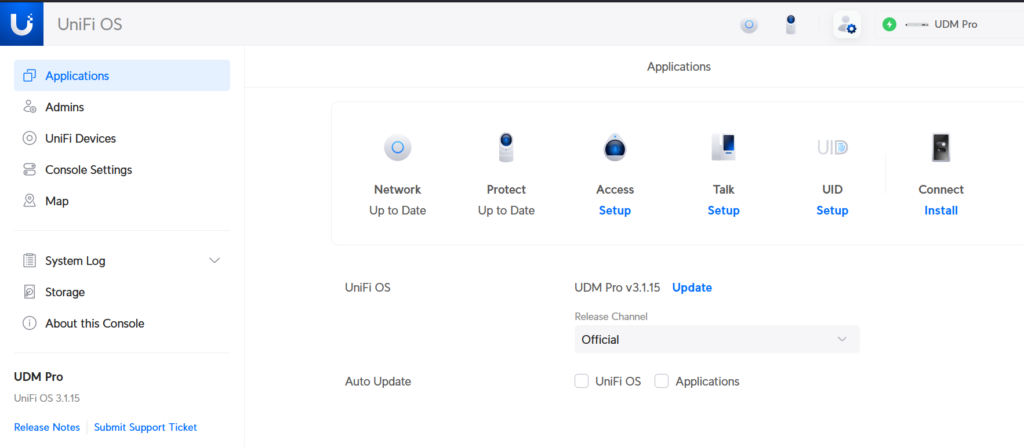1024x447 pixels.
Task: Click the UniFi Devices sidebar icon
Action: click(29, 139)
